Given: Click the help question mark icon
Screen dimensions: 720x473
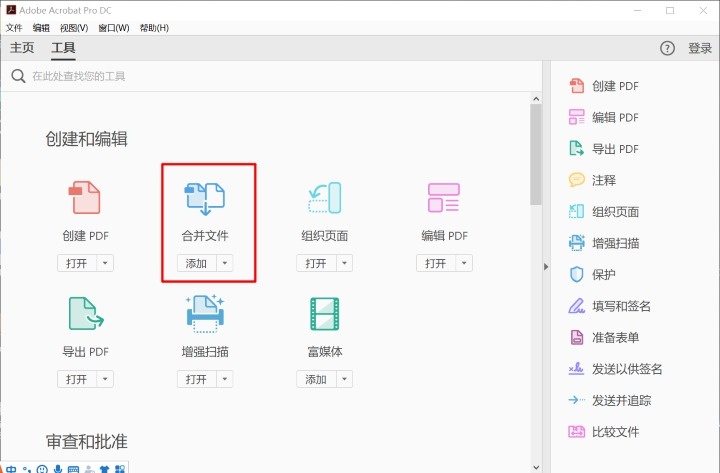Looking at the screenshot, I should coord(667,48).
